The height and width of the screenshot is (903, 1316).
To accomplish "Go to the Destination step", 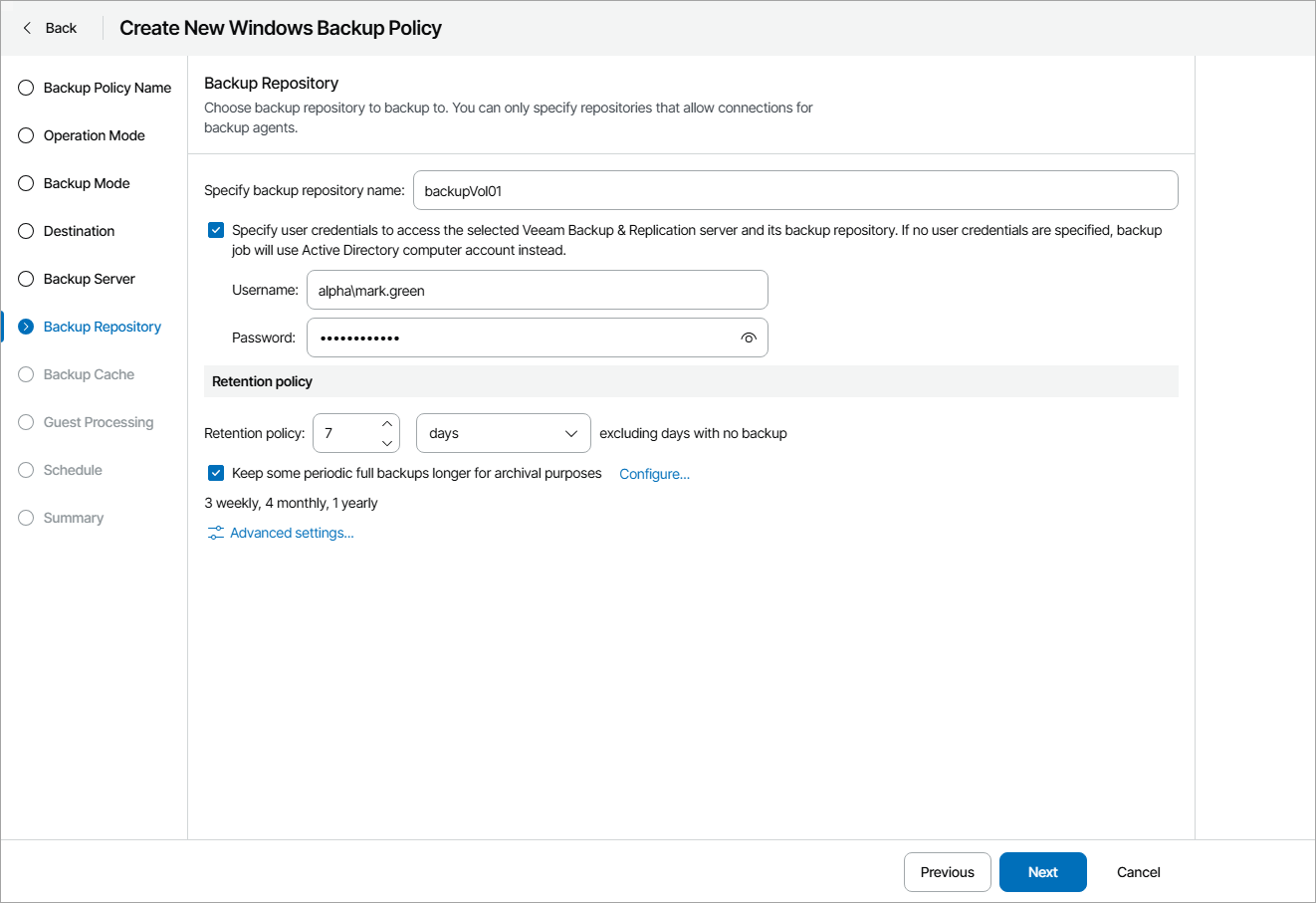I will pyautogui.click(x=79, y=231).
